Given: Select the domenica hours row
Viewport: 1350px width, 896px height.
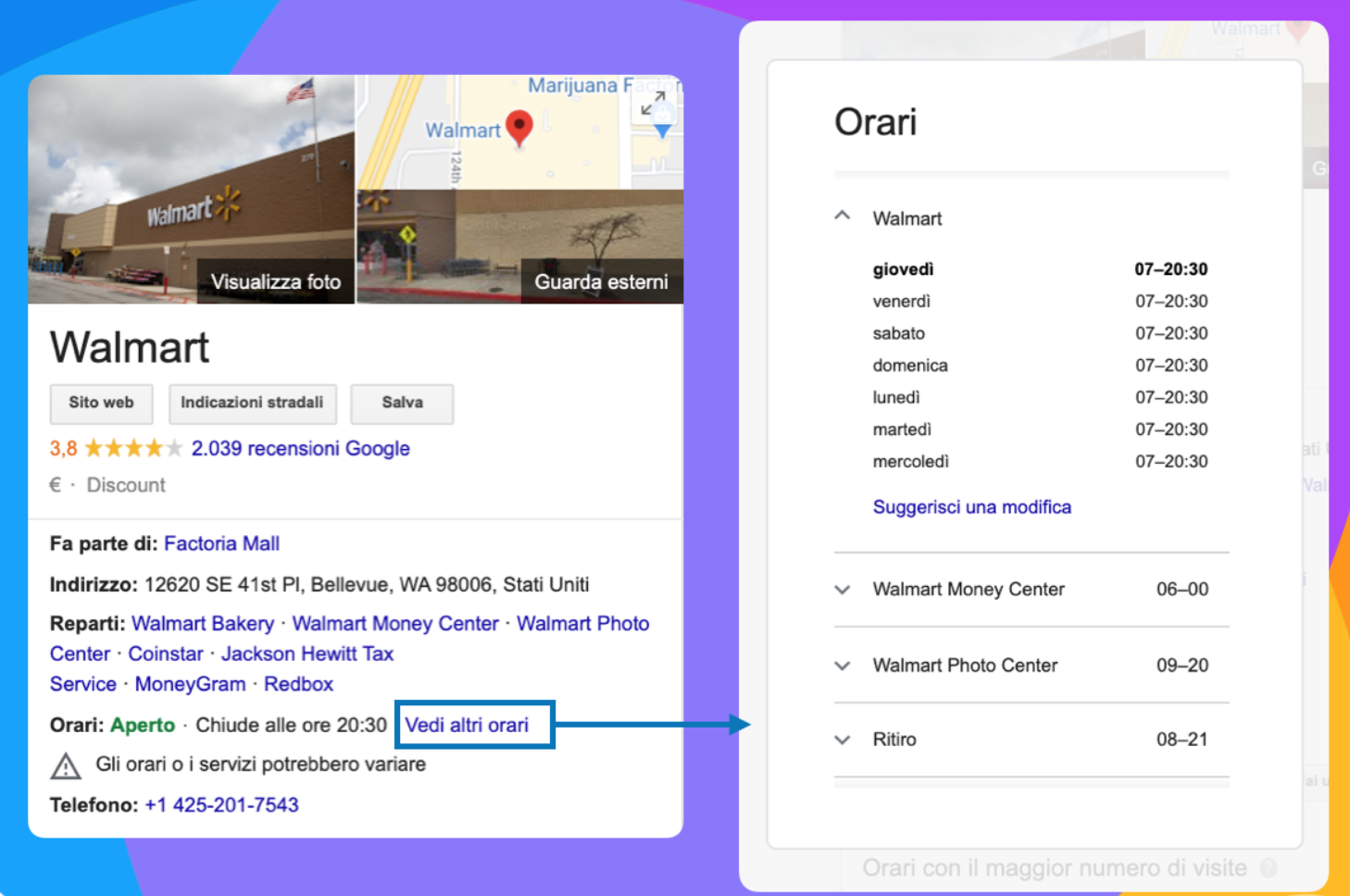Looking at the screenshot, I should click(x=1040, y=366).
